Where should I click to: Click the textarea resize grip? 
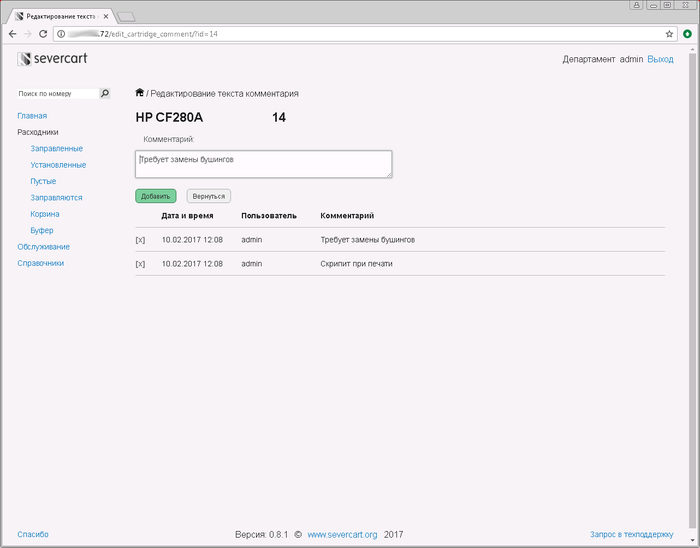[x=390, y=175]
